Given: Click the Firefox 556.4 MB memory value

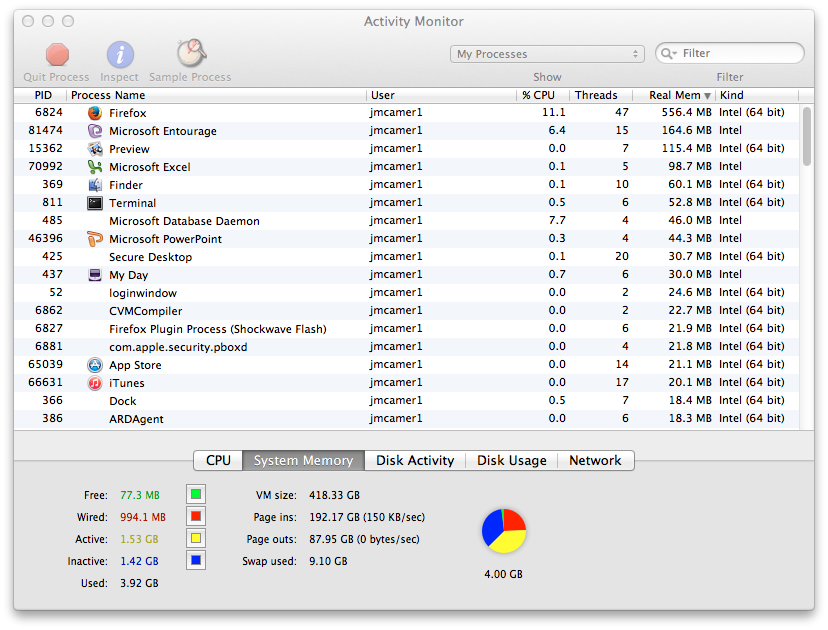Looking at the screenshot, I should (686, 112).
